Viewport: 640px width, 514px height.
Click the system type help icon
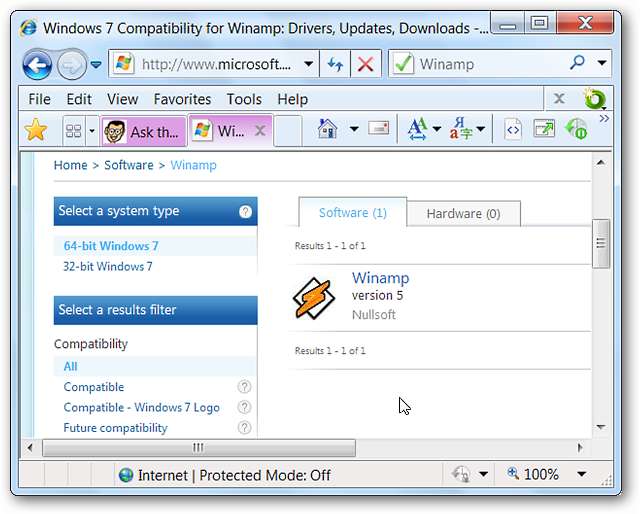point(245,211)
